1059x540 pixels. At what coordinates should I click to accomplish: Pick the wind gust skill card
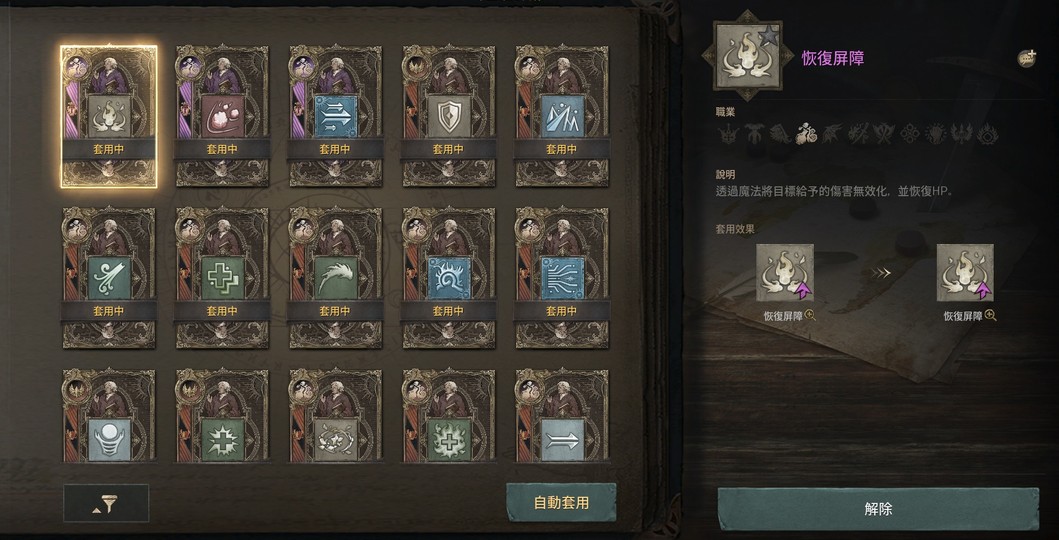click(109, 277)
